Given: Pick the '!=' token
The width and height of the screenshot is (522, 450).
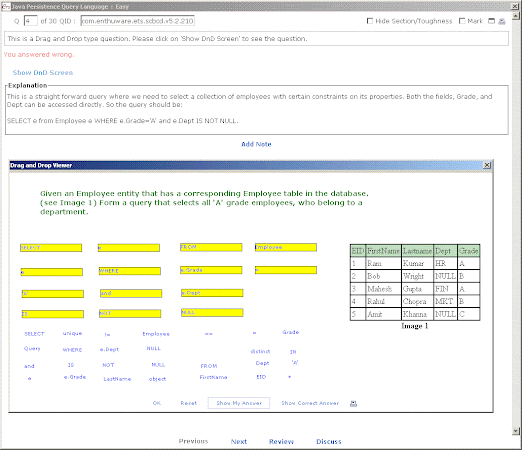Looking at the screenshot, I should point(107,335).
